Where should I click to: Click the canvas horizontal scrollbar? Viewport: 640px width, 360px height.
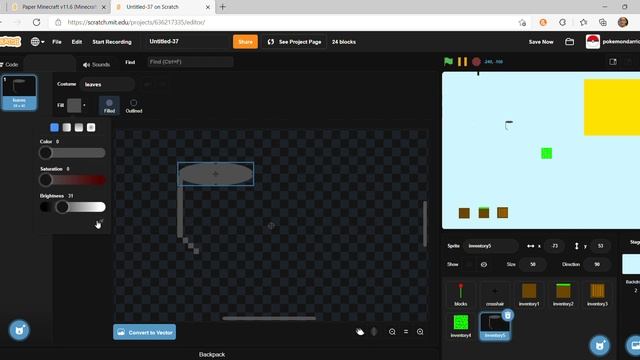[269, 318]
